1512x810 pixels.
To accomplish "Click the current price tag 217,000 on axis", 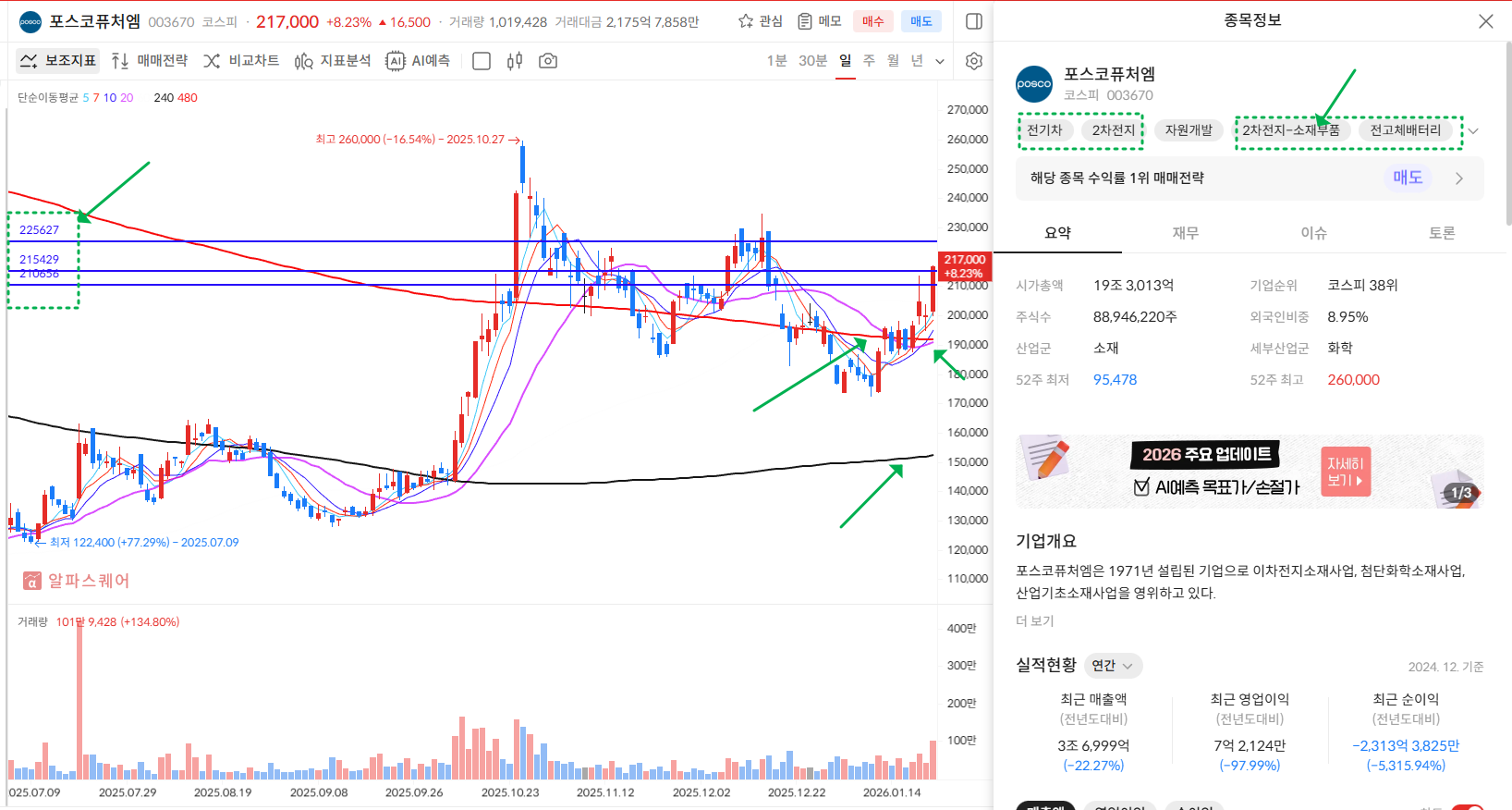I will click(965, 266).
